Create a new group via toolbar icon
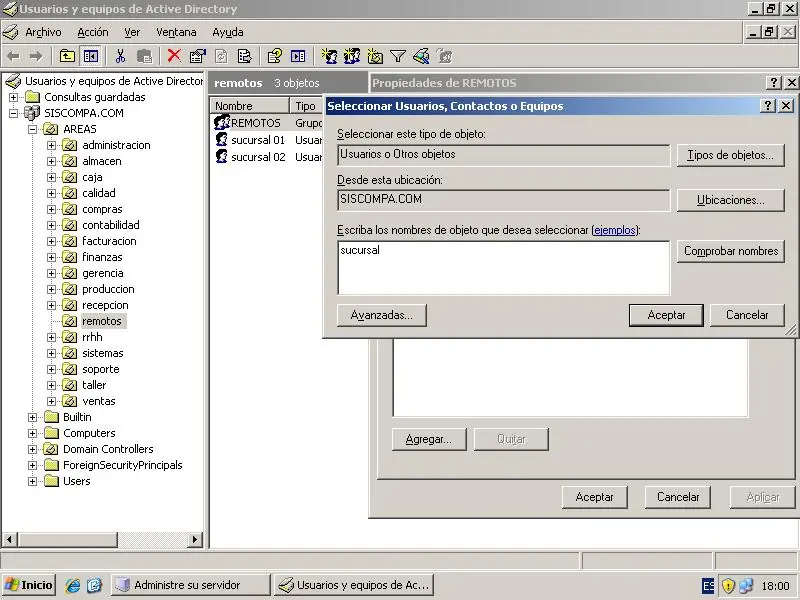Screen dimensions: 800x600 (x=352, y=56)
